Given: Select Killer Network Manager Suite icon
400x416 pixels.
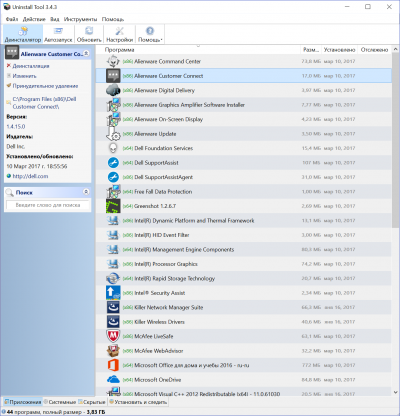Looking at the screenshot, I should [x=113, y=307].
